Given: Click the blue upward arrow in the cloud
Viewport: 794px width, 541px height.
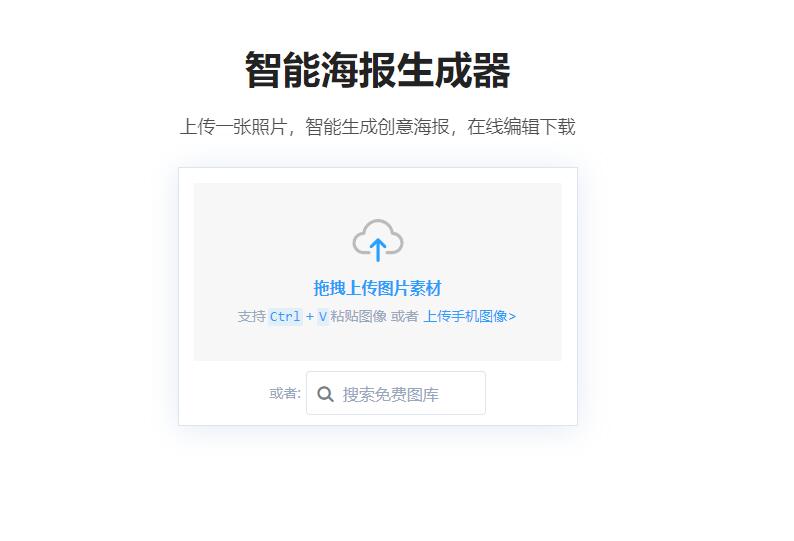Looking at the screenshot, I should 378,250.
